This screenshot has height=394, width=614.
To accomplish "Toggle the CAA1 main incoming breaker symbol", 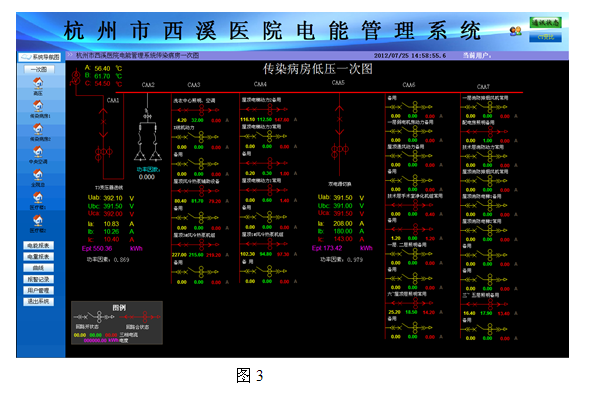I will tap(103, 123).
